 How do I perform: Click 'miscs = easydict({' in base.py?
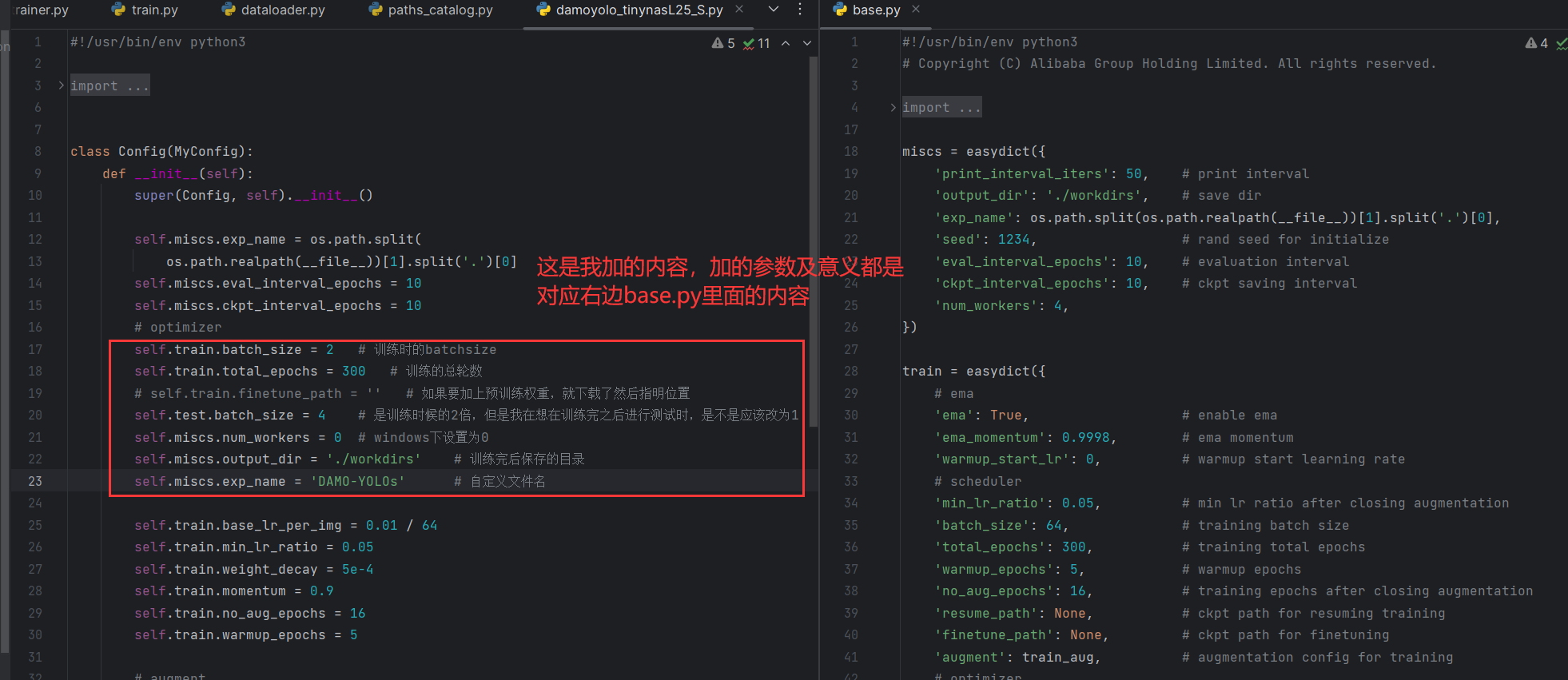[974, 151]
